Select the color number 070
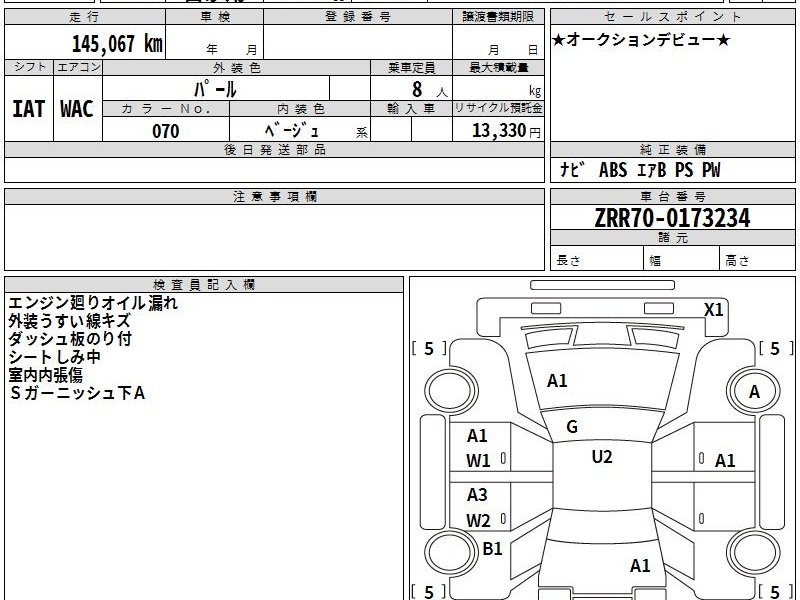800x600 pixels. (x=166, y=131)
